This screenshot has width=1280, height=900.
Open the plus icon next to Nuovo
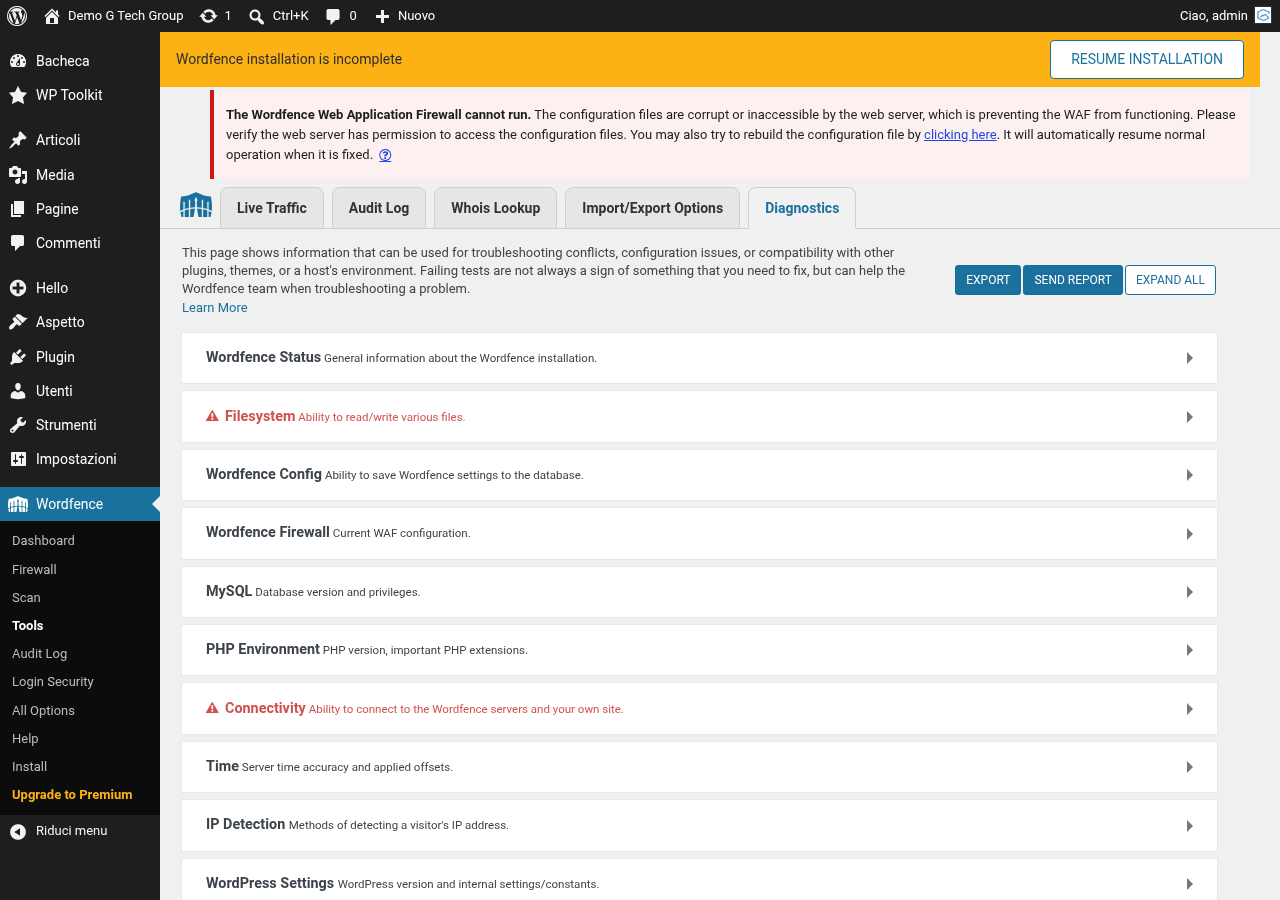pos(382,16)
